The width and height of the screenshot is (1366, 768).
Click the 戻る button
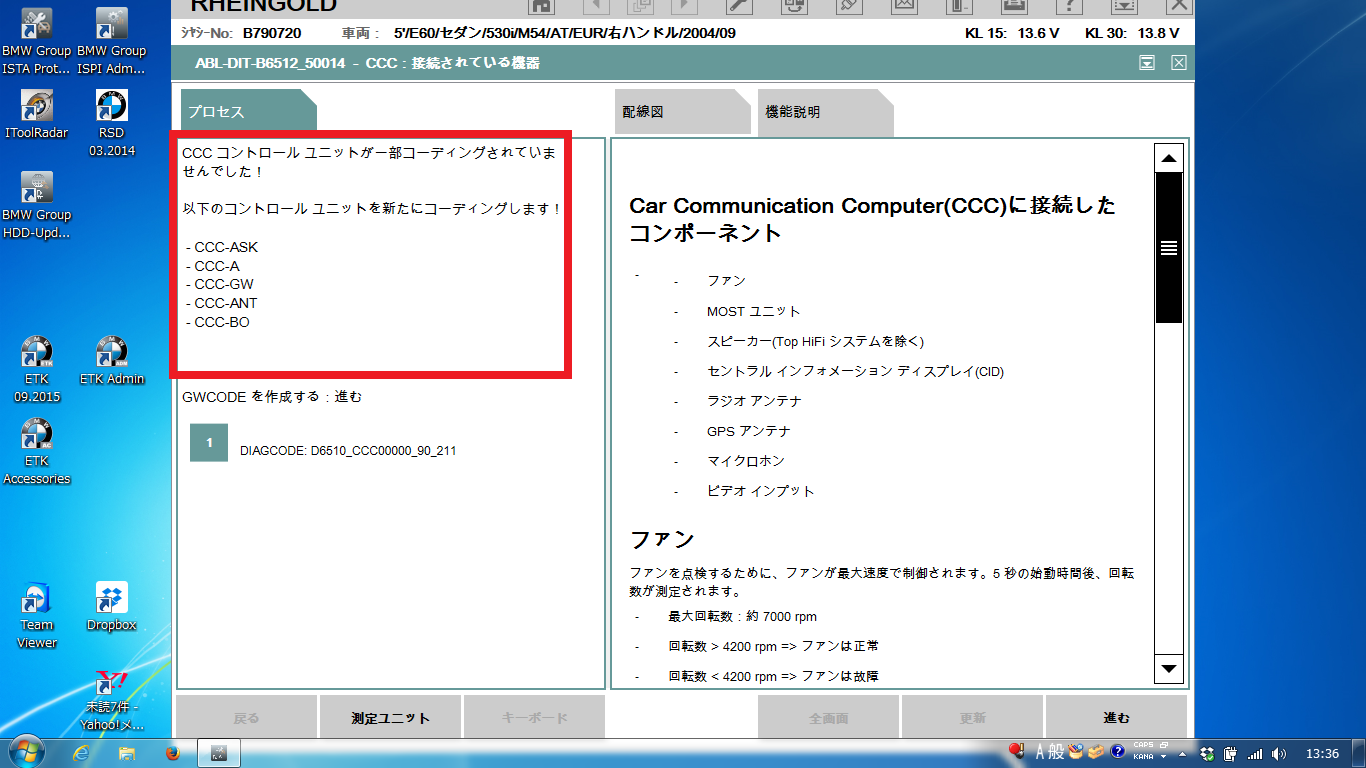246,717
